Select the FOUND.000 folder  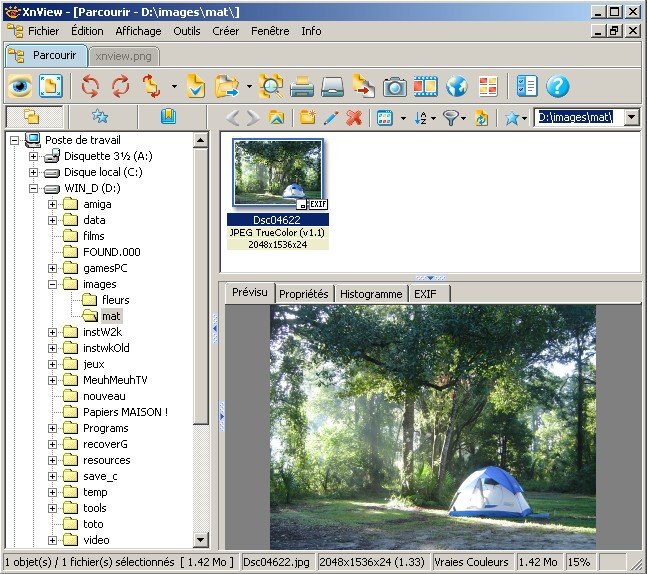click(x=111, y=252)
